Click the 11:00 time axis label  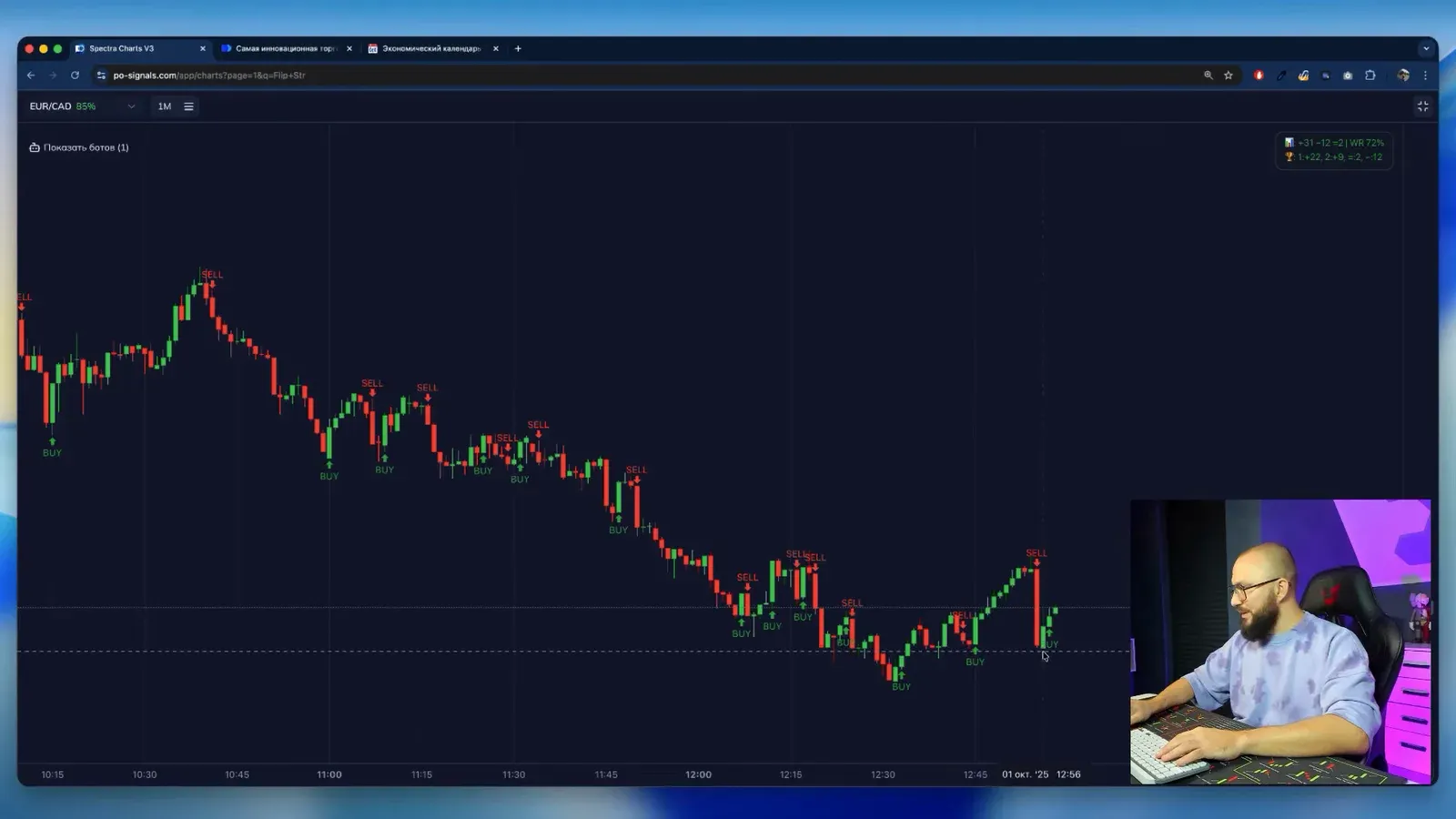(x=329, y=775)
